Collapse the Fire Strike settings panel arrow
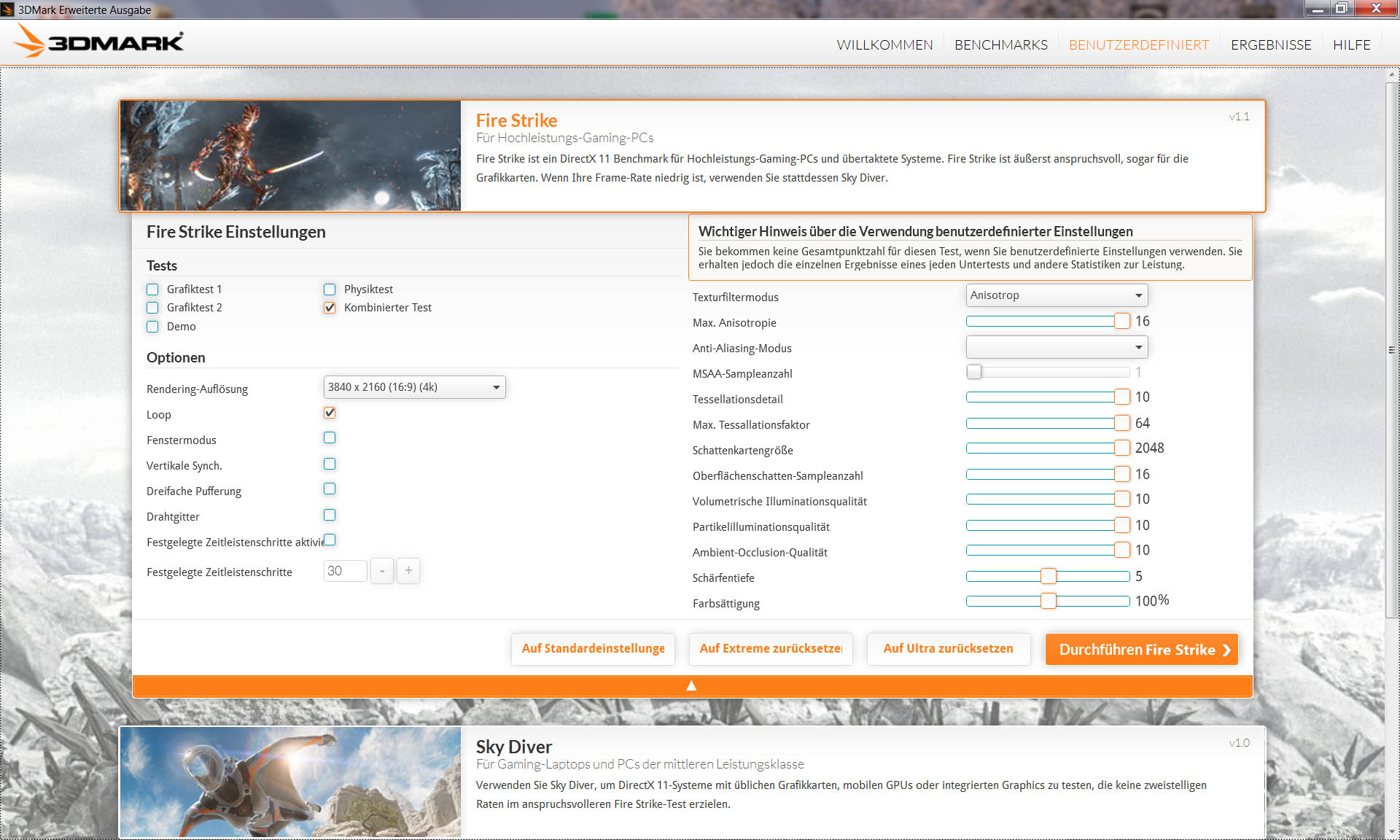This screenshot has width=1400, height=840. (x=692, y=685)
